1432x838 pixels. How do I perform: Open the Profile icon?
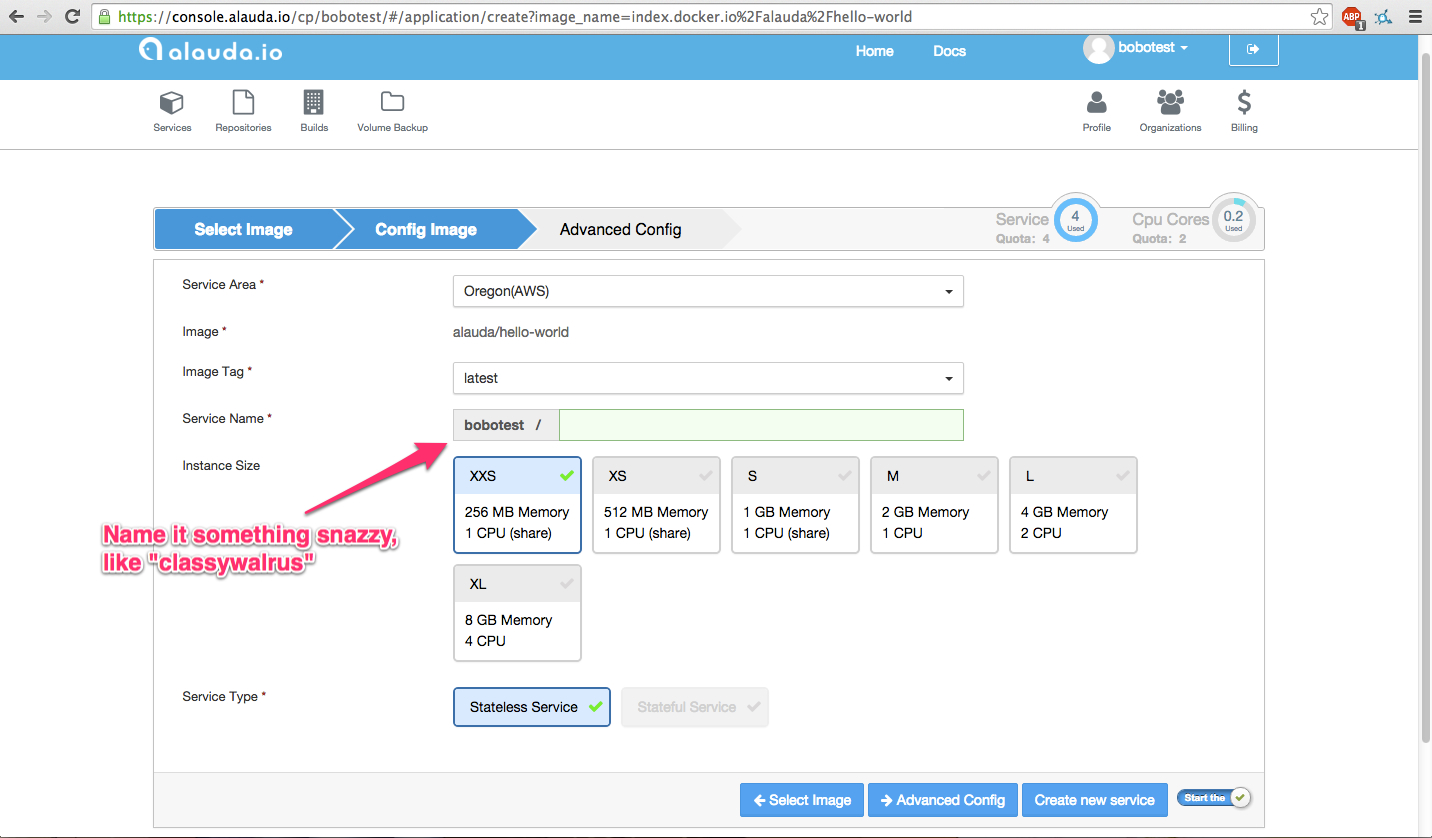pyautogui.click(x=1097, y=102)
